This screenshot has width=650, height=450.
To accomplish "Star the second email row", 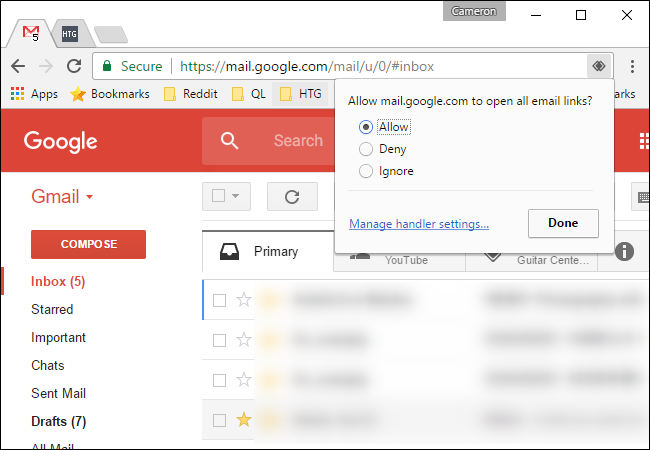I will point(244,340).
